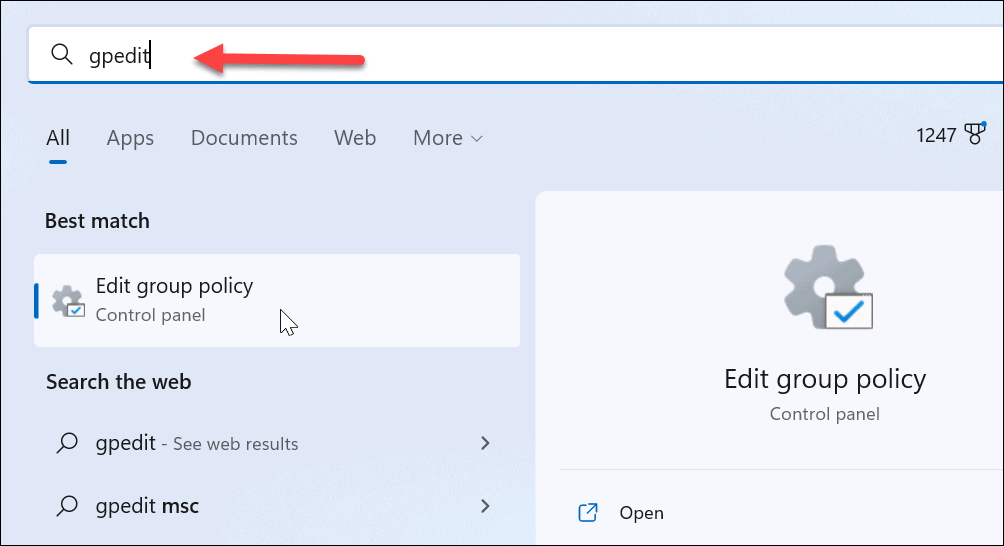Open 'gpedit - See web results' suggestion
Screen dimensions: 1004x546
pos(197,443)
